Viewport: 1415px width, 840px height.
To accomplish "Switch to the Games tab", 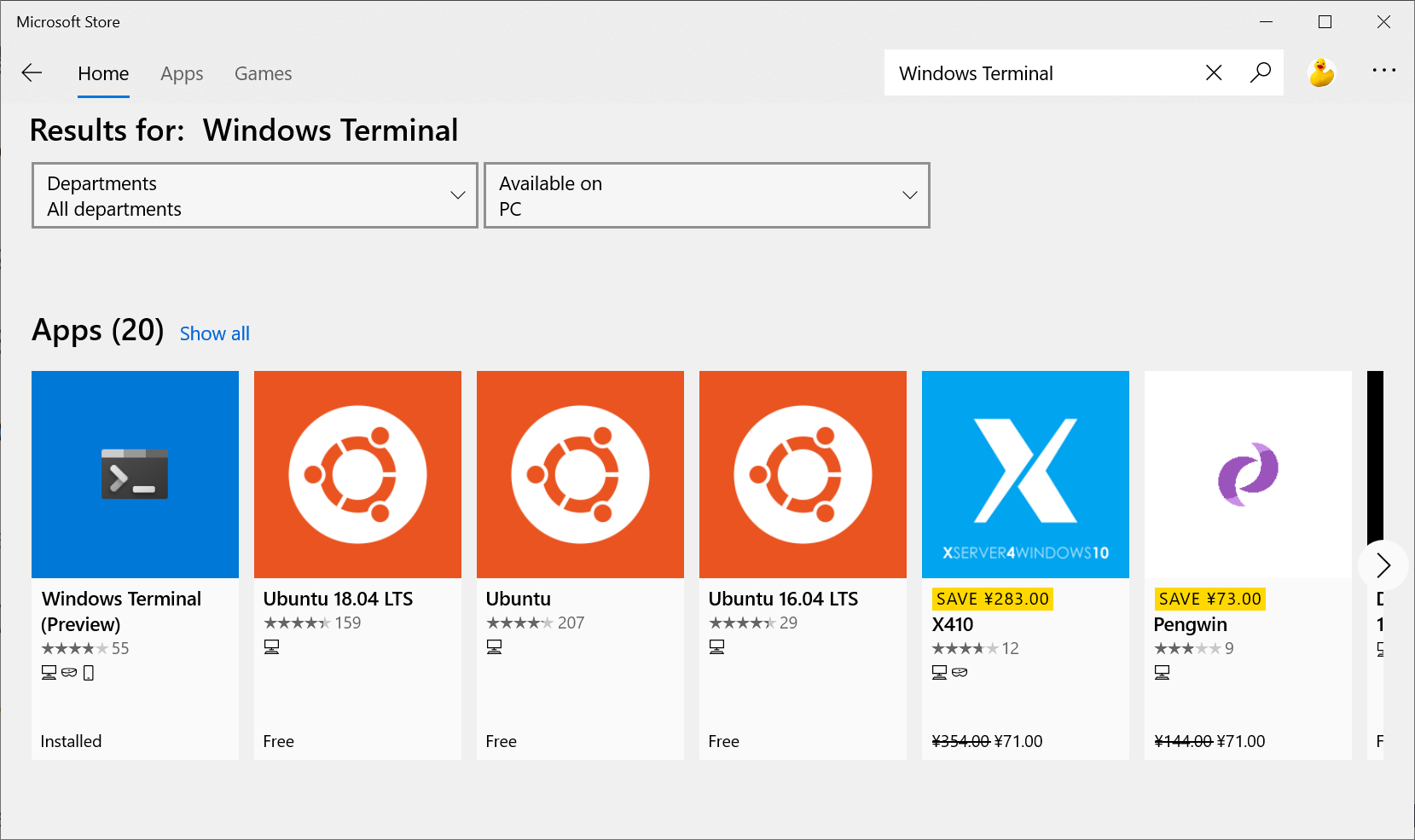I will coord(263,73).
